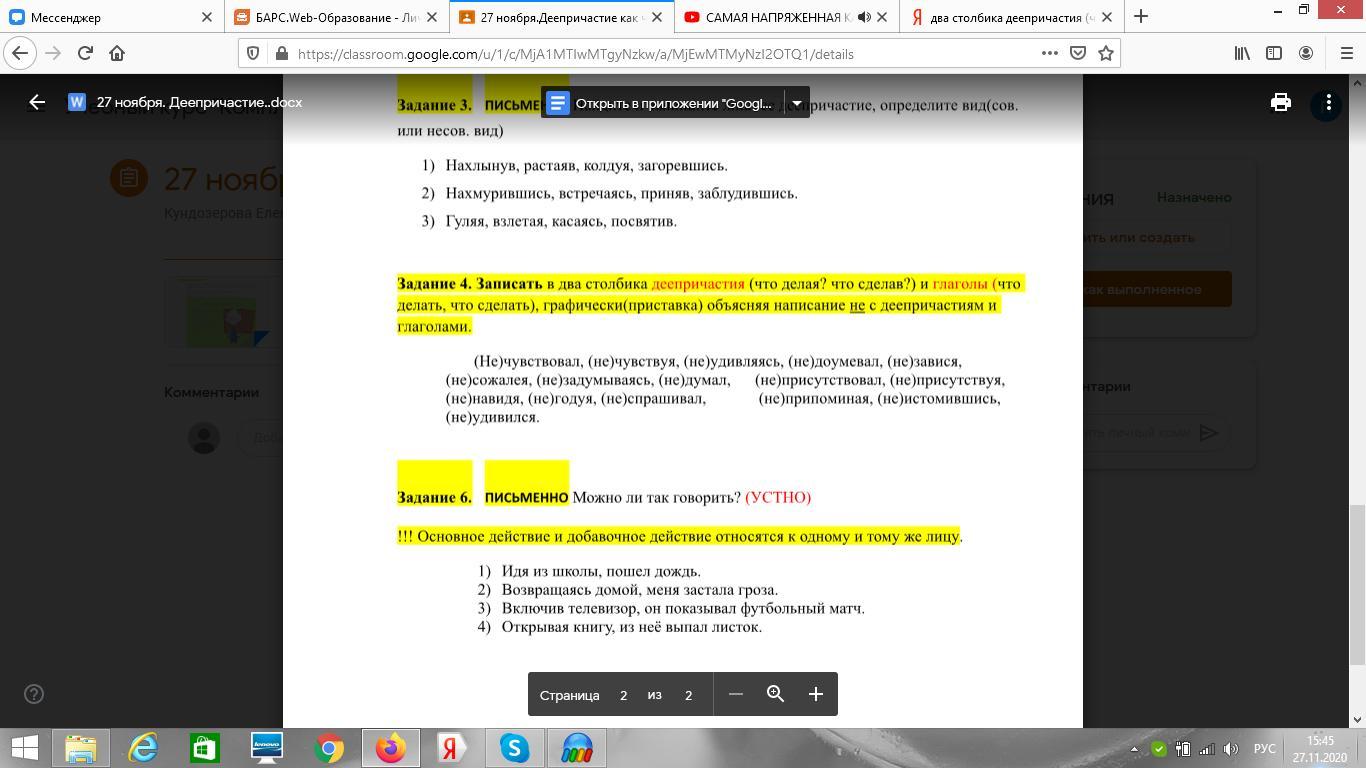Click the network signal tray icon

click(x=1207, y=749)
